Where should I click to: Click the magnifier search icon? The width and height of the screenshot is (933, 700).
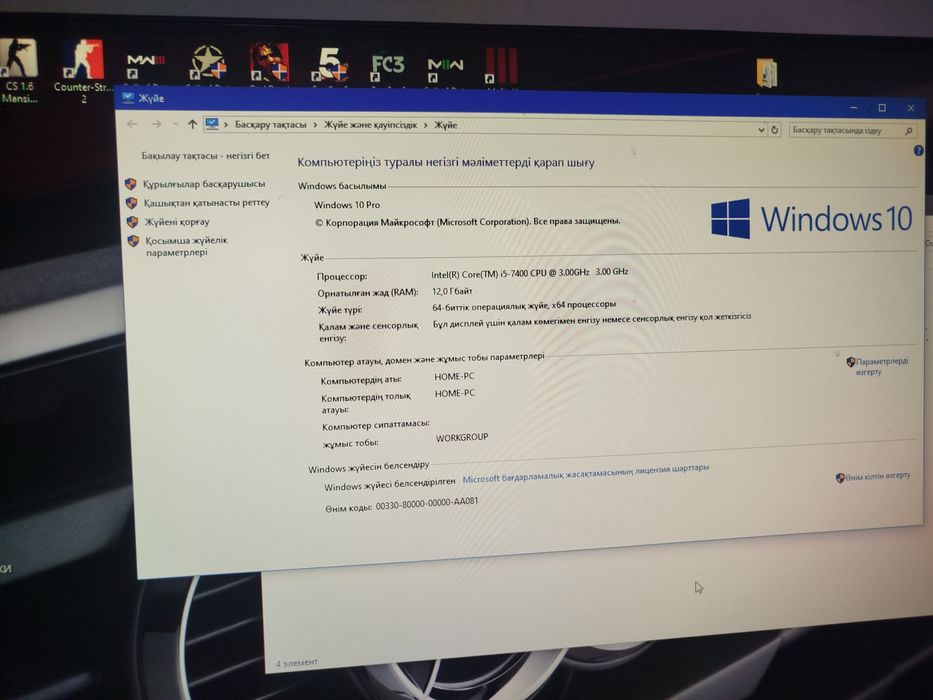(x=909, y=131)
